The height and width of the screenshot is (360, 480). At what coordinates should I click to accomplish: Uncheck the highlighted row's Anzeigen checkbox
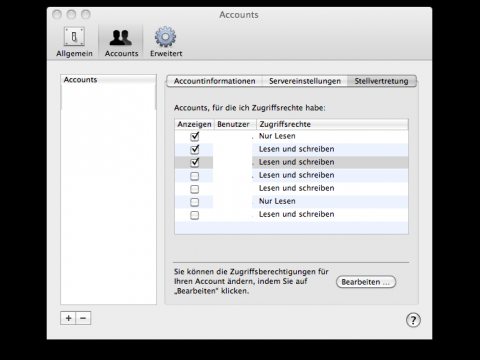(x=195, y=162)
